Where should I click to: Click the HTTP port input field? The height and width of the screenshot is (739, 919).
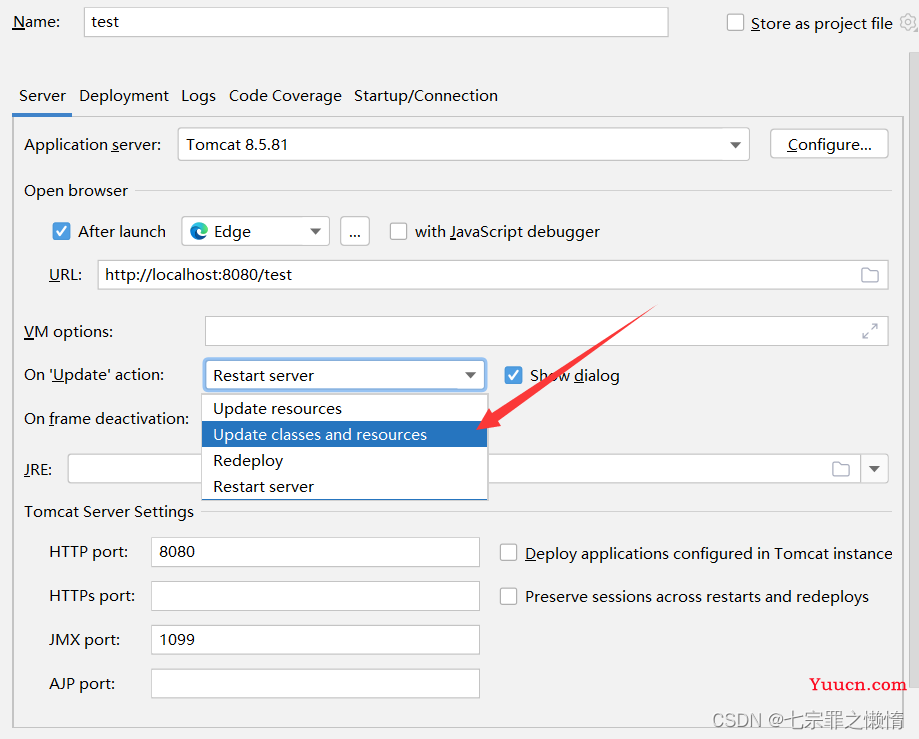(x=315, y=552)
